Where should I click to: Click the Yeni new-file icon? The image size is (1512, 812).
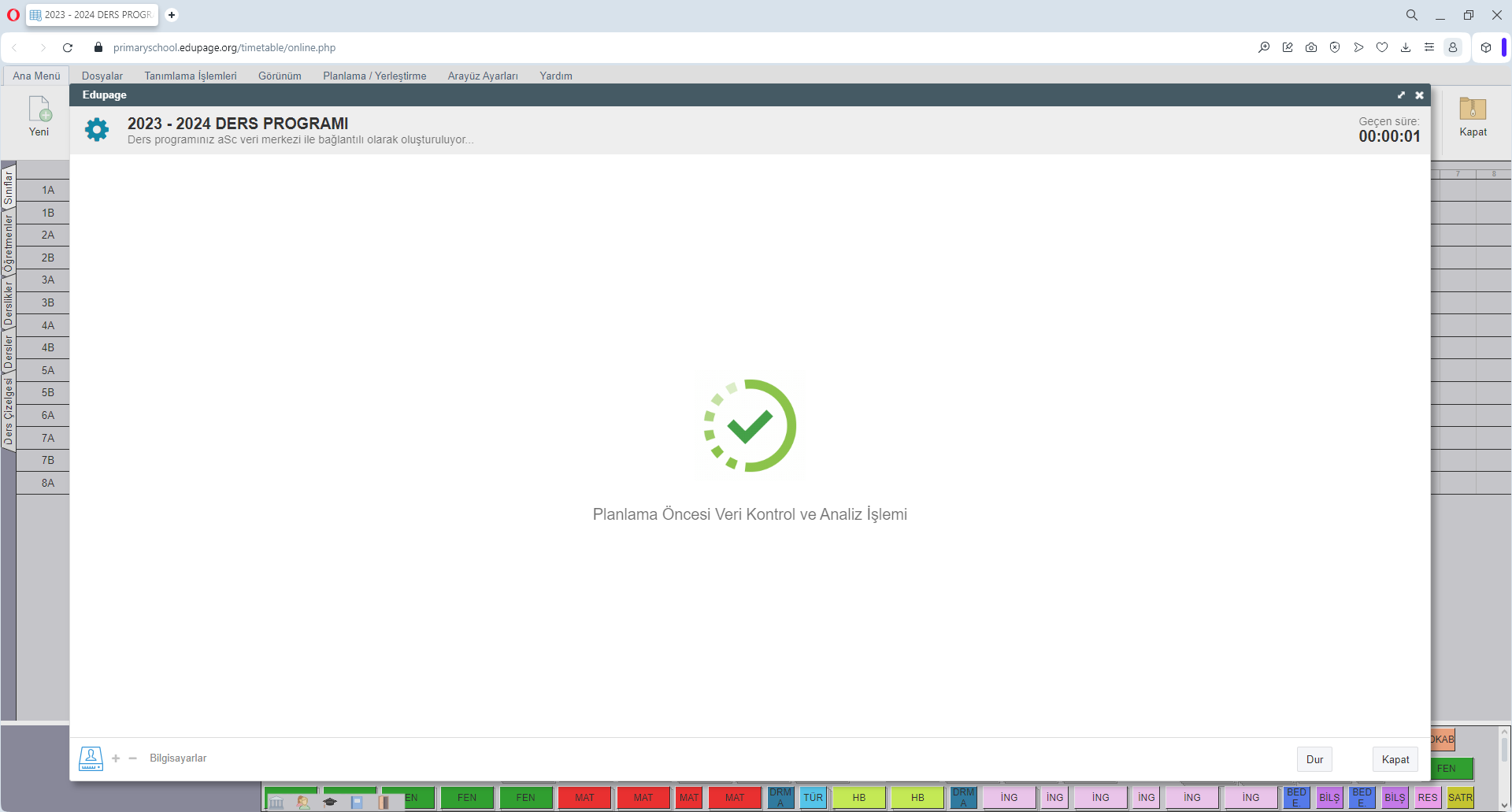(39, 109)
